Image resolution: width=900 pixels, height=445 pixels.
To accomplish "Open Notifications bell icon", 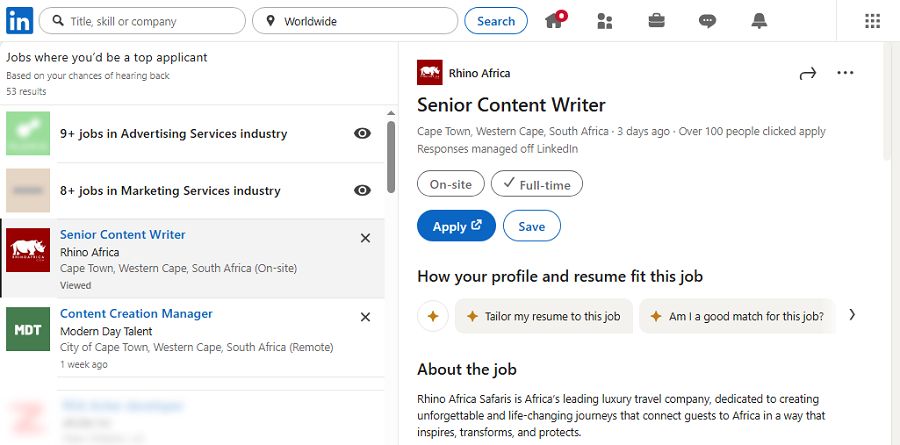I will point(759,21).
